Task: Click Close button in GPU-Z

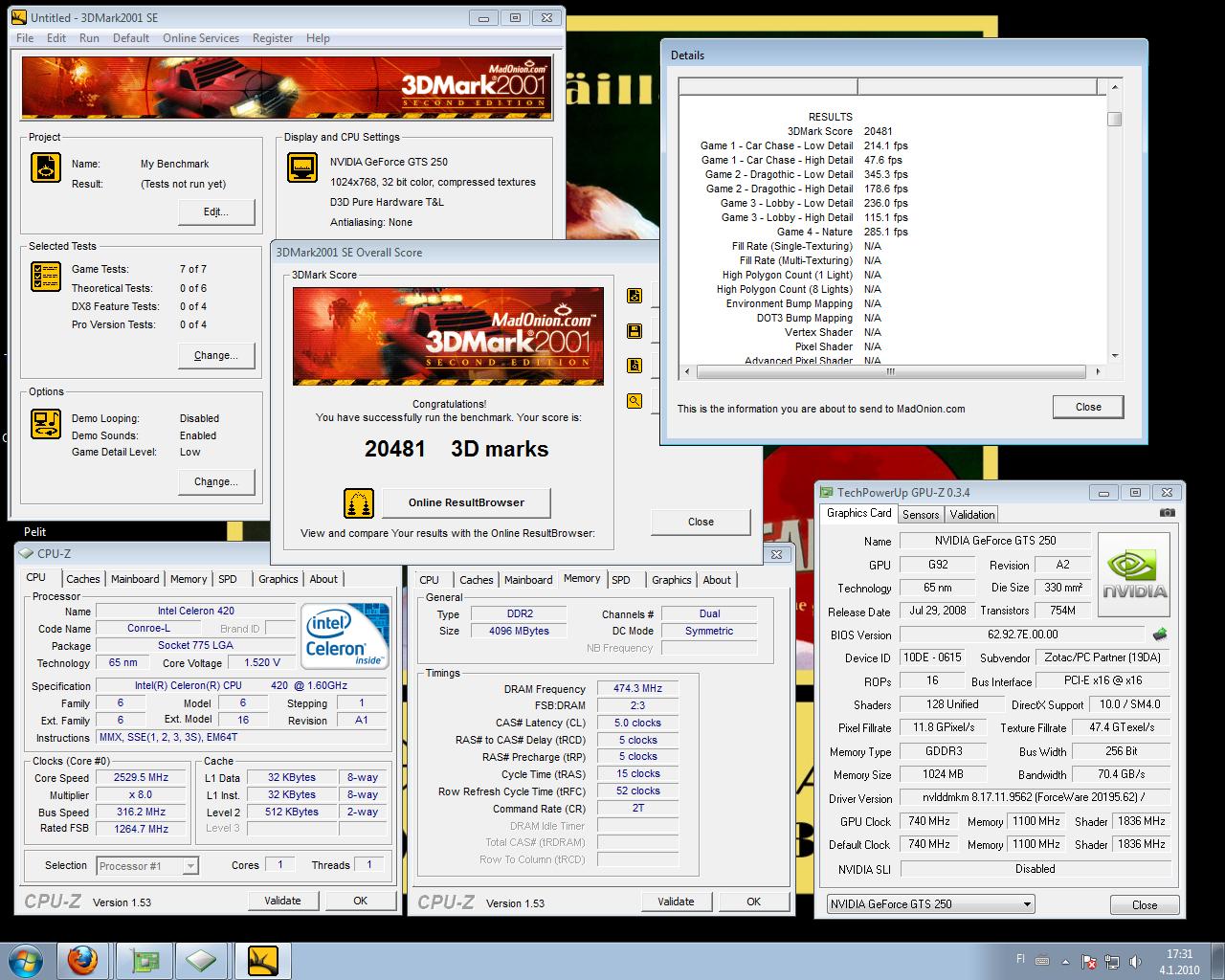Action: click(1145, 904)
